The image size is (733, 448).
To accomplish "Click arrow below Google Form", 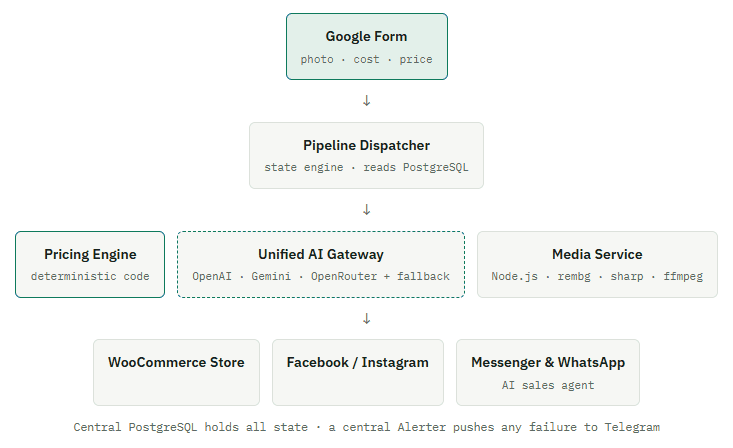I will tap(367, 101).
